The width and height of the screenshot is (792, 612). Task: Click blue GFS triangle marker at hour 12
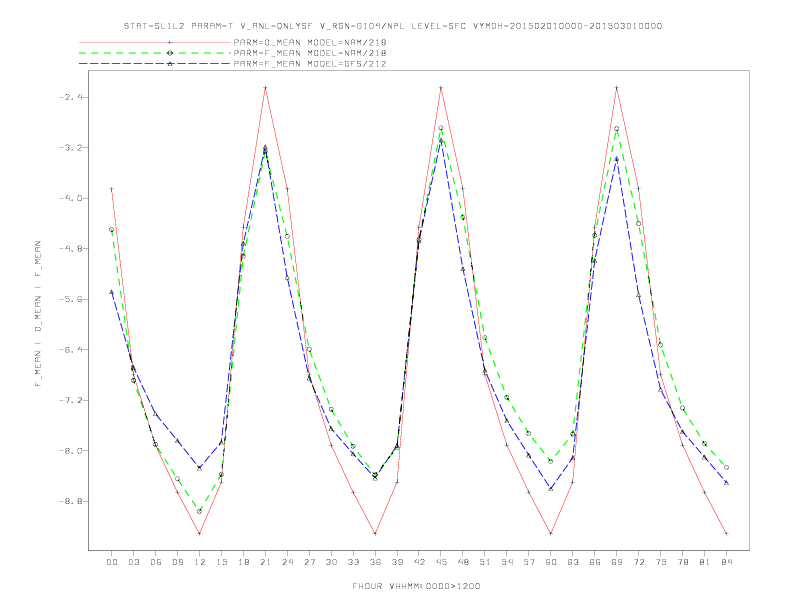click(x=200, y=468)
